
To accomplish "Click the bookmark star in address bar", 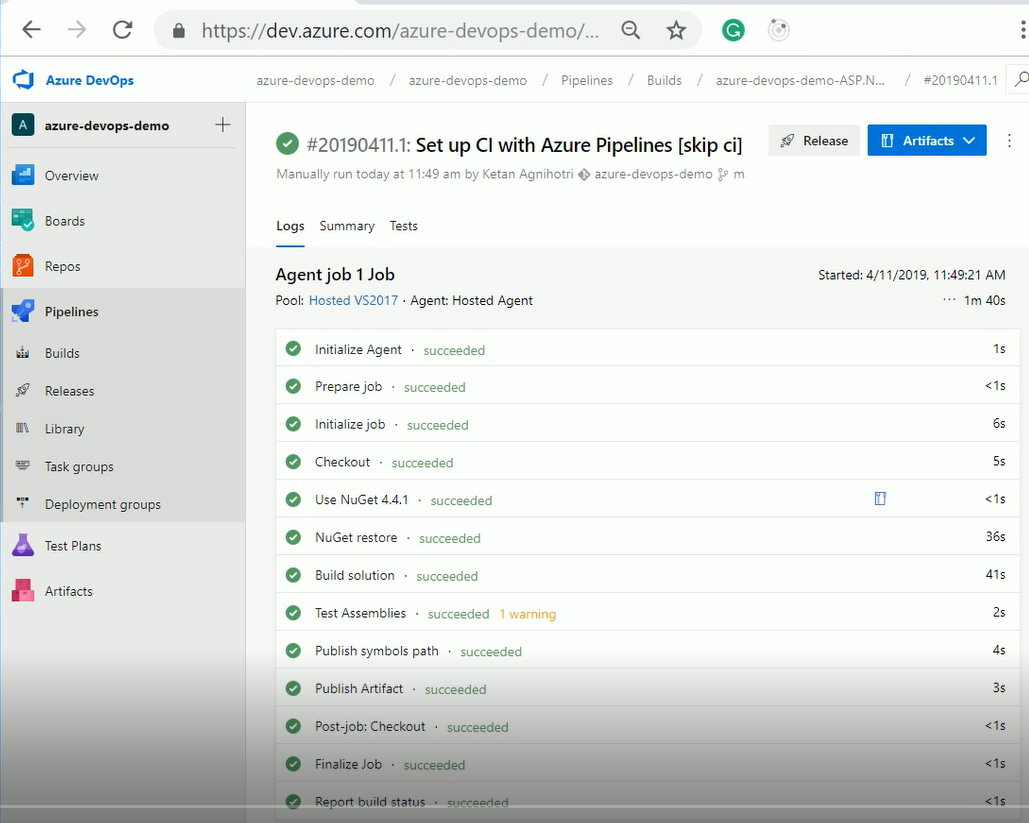I will pos(677,31).
